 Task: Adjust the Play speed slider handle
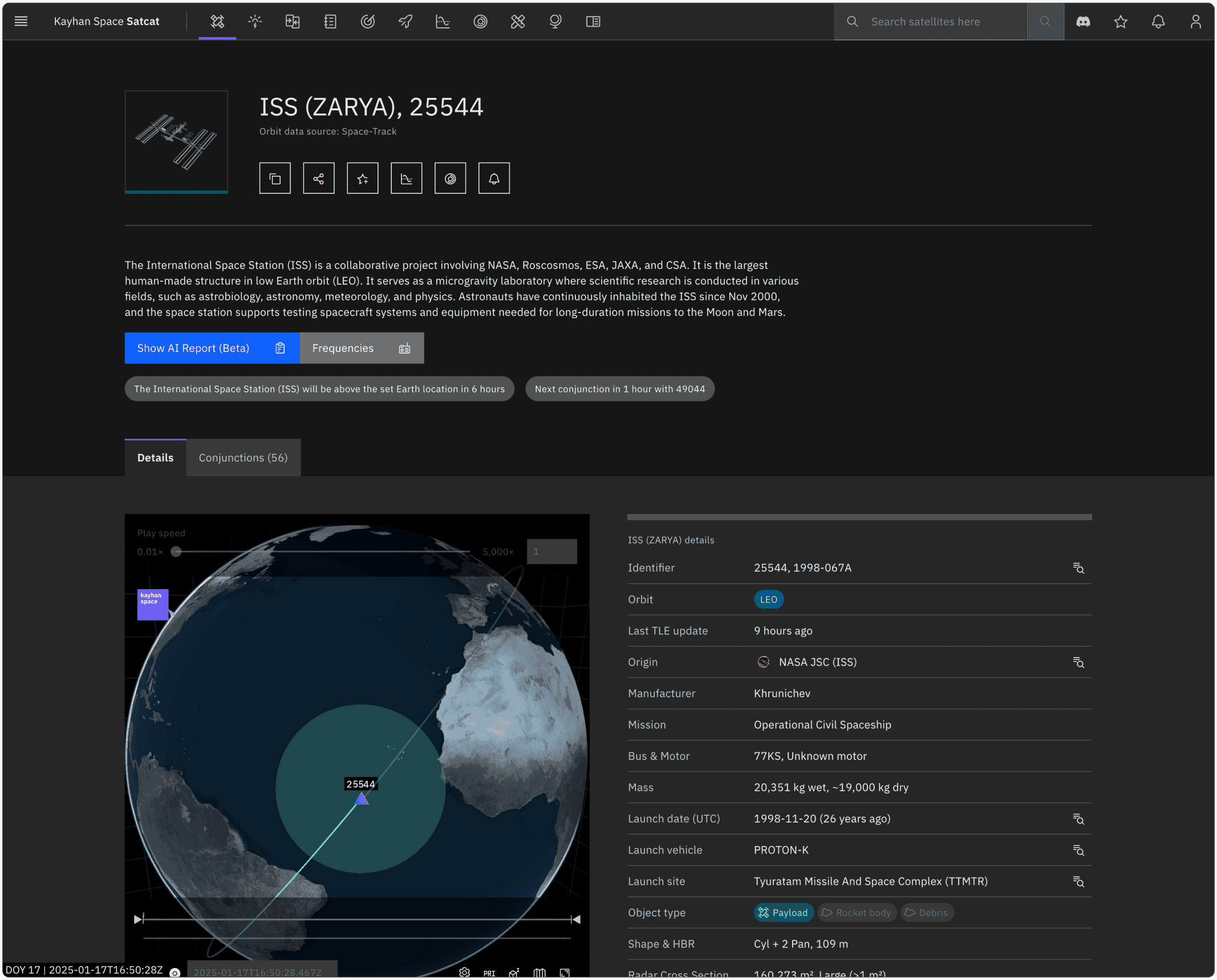click(x=176, y=552)
